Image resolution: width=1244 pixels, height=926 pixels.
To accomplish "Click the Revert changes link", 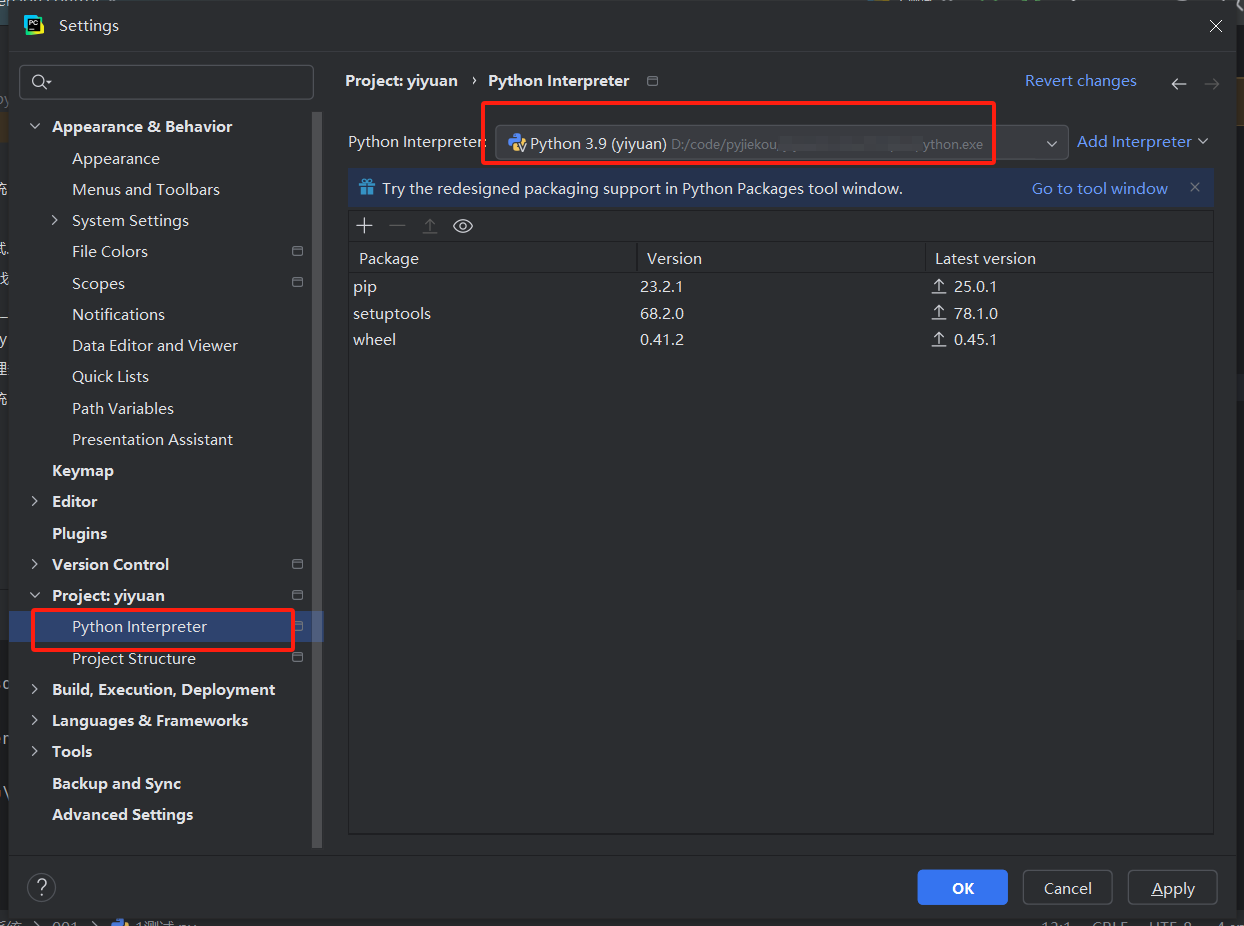I will [x=1081, y=81].
